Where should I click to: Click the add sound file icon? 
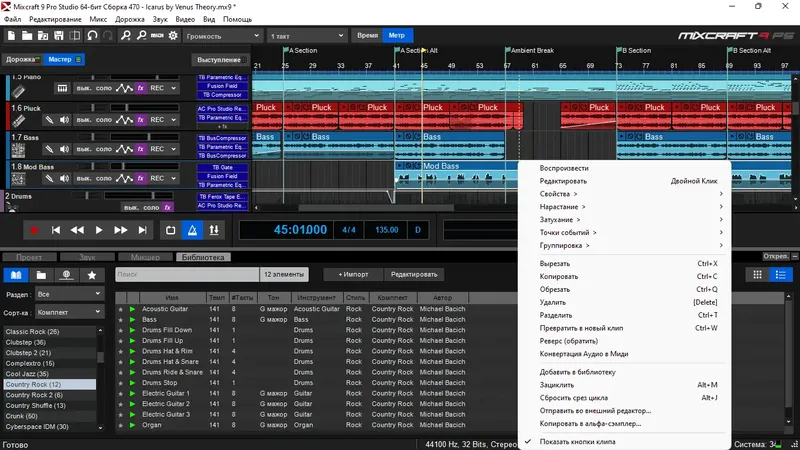point(43,36)
